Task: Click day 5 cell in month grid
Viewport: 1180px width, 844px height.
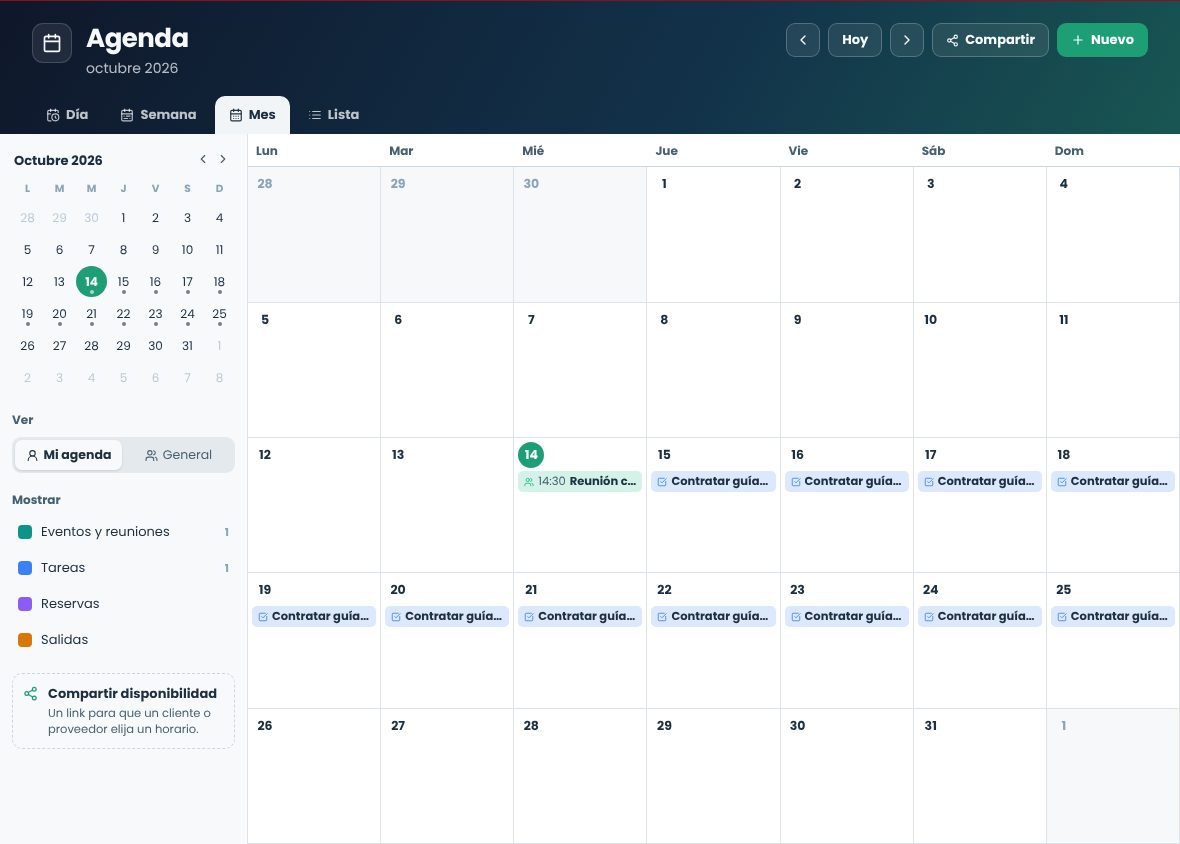Action: tap(314, 370)
